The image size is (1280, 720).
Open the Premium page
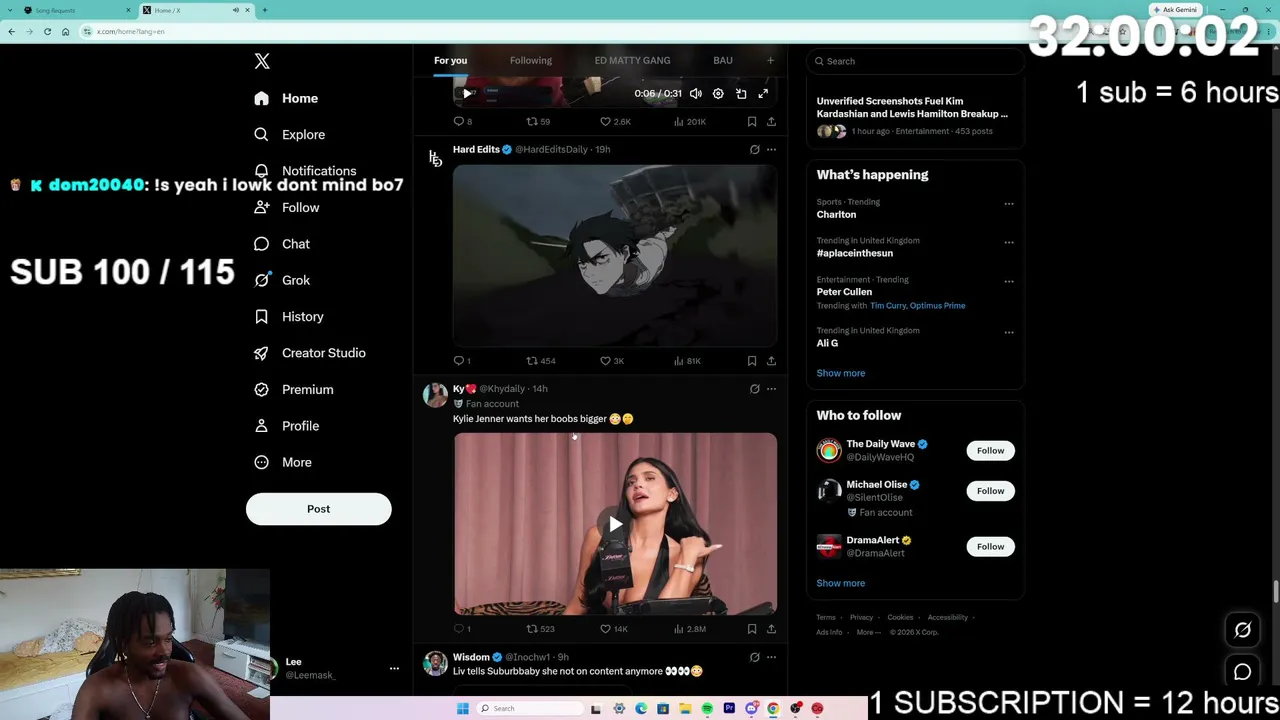tap(294, 389)
